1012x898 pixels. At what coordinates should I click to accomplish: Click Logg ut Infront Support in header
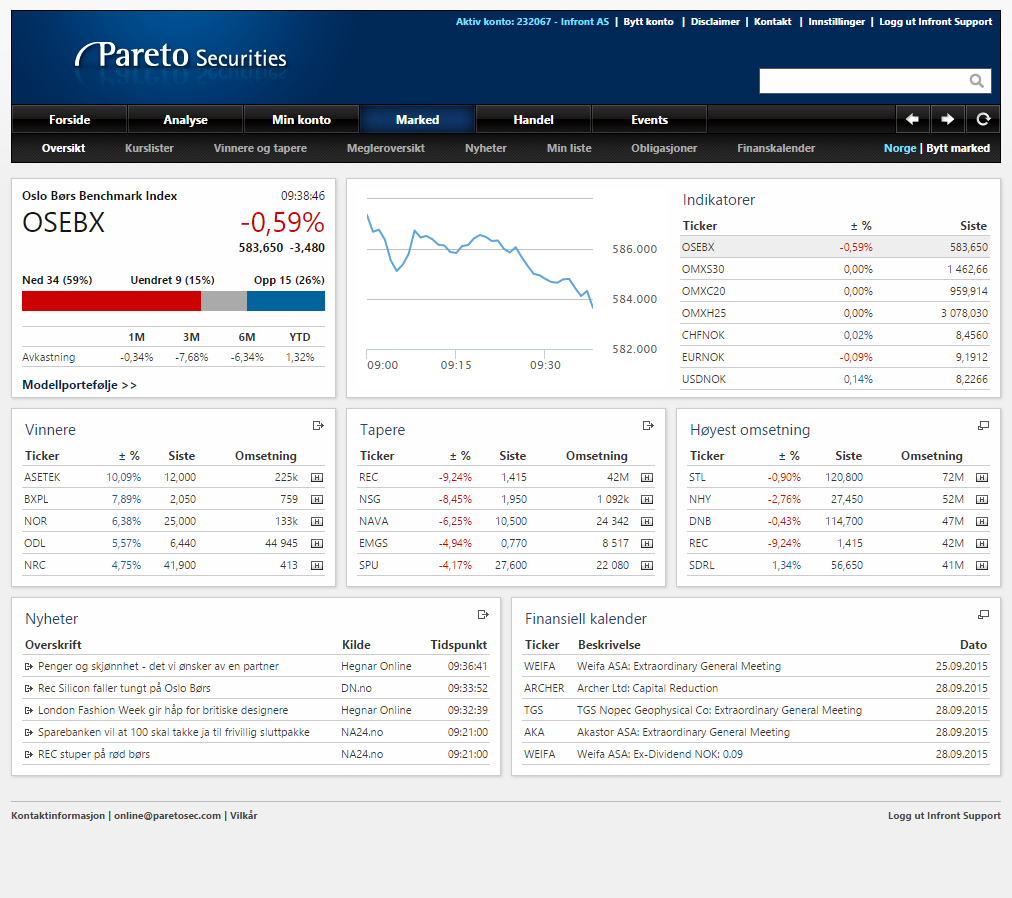[935, 21]
